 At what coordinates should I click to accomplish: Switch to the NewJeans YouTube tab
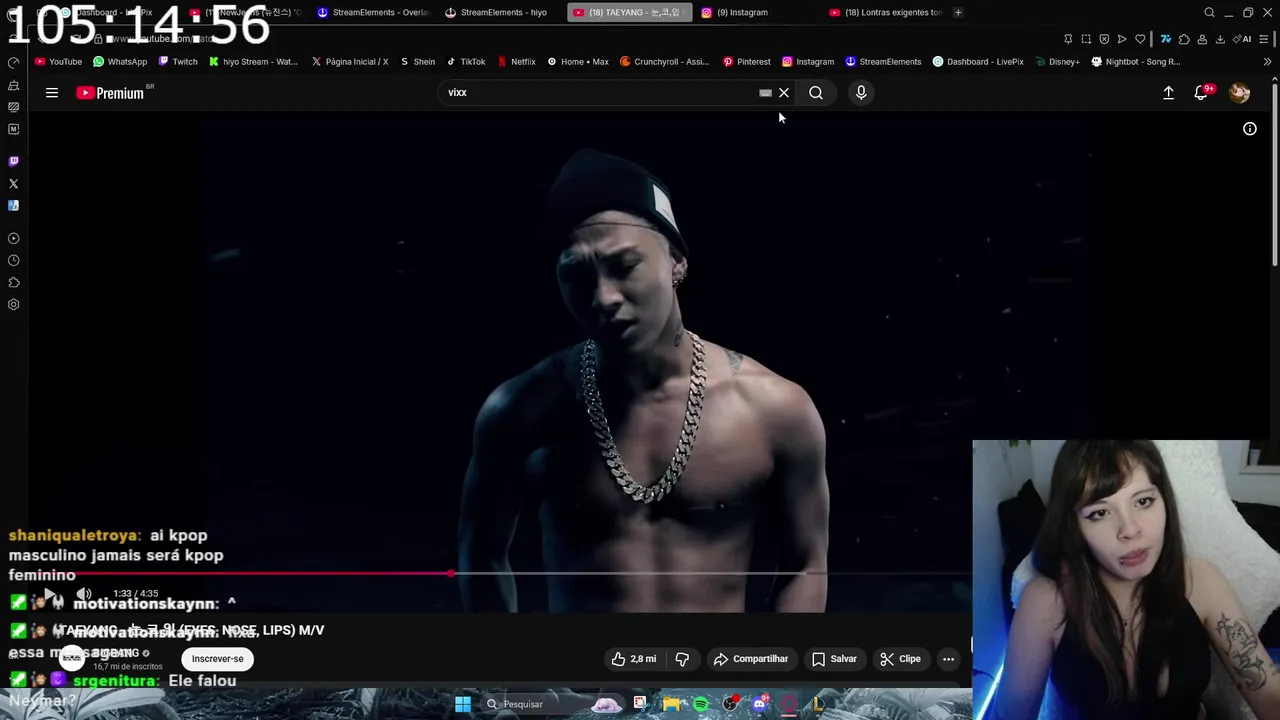click(245, 12)
